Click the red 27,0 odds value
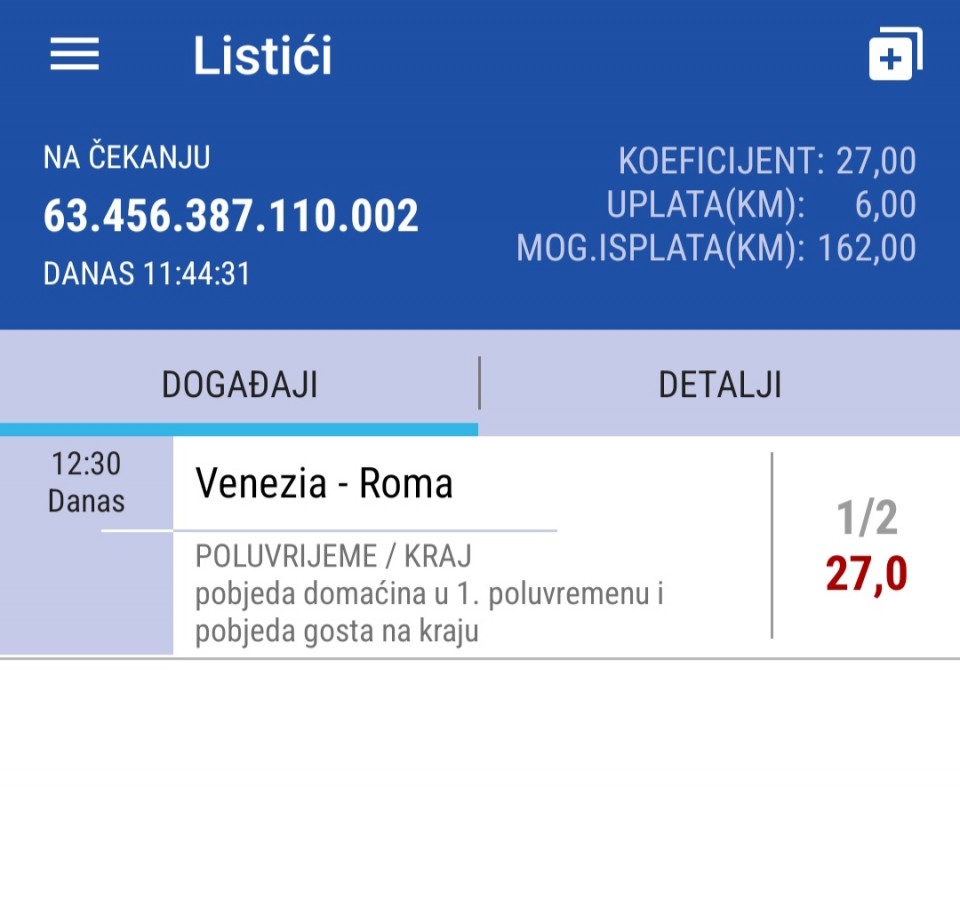This screenshot has width=960, height=897. click(866, 574)
